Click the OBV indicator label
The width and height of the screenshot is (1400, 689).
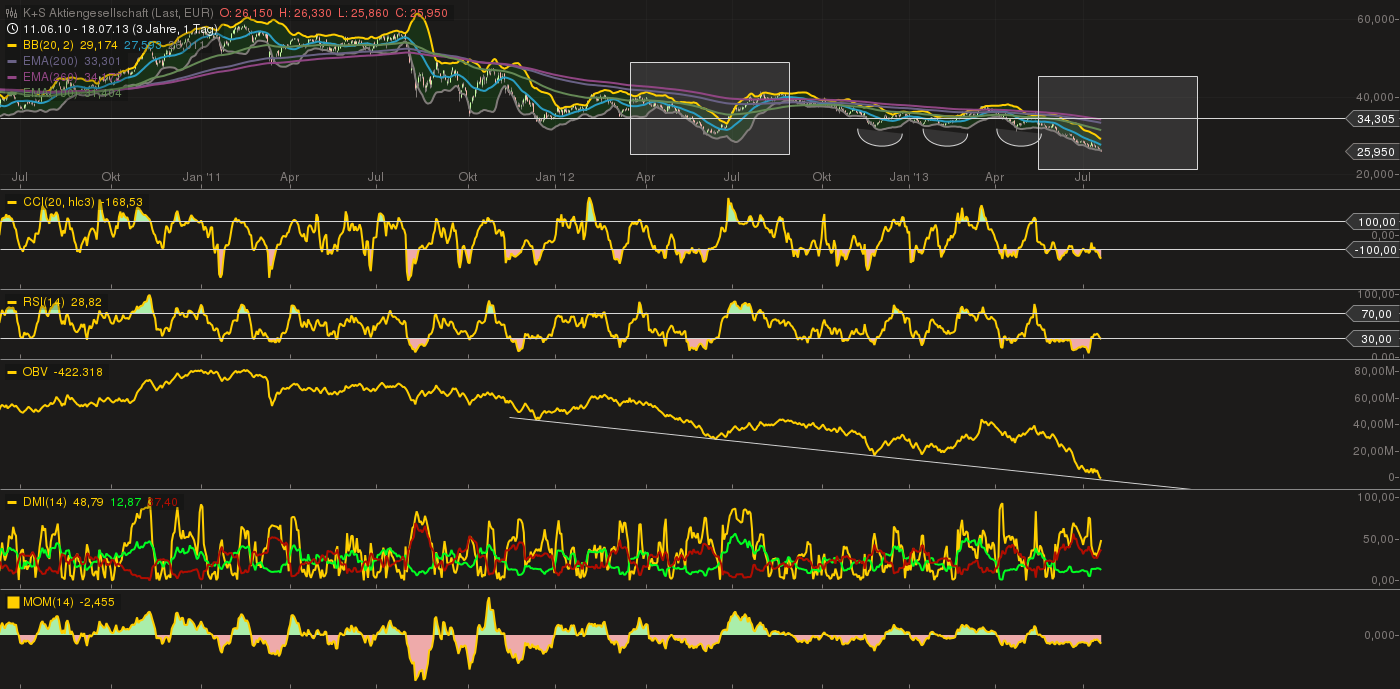(x=35, y=372)
